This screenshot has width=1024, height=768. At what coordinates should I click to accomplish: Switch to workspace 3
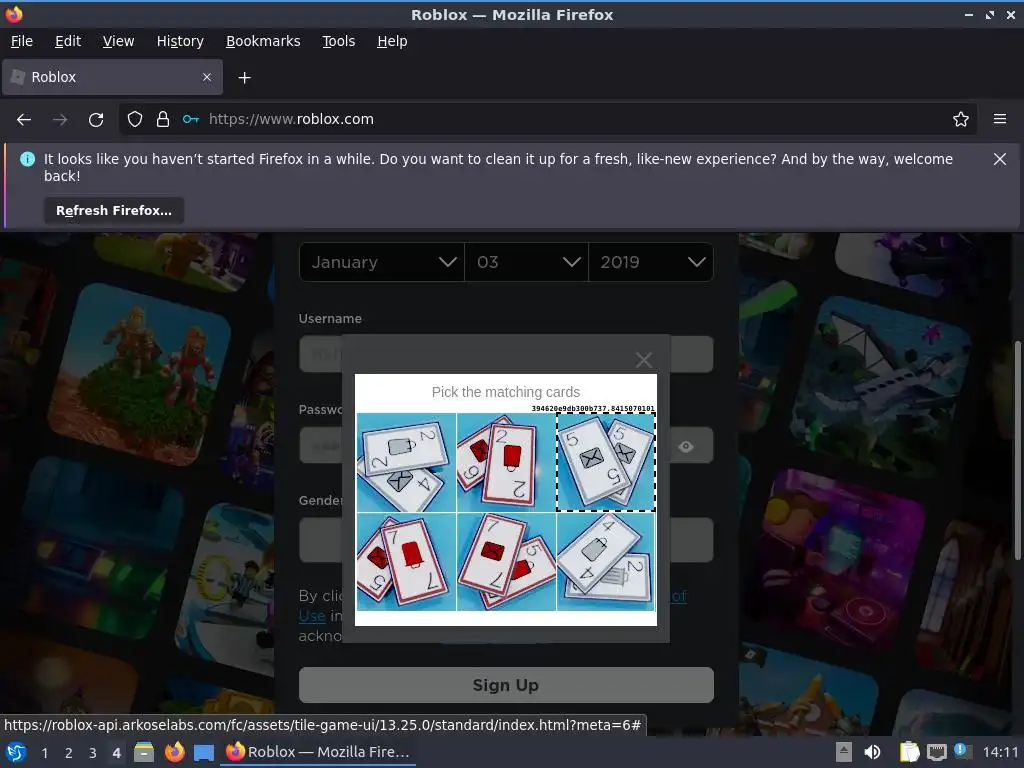93,753
